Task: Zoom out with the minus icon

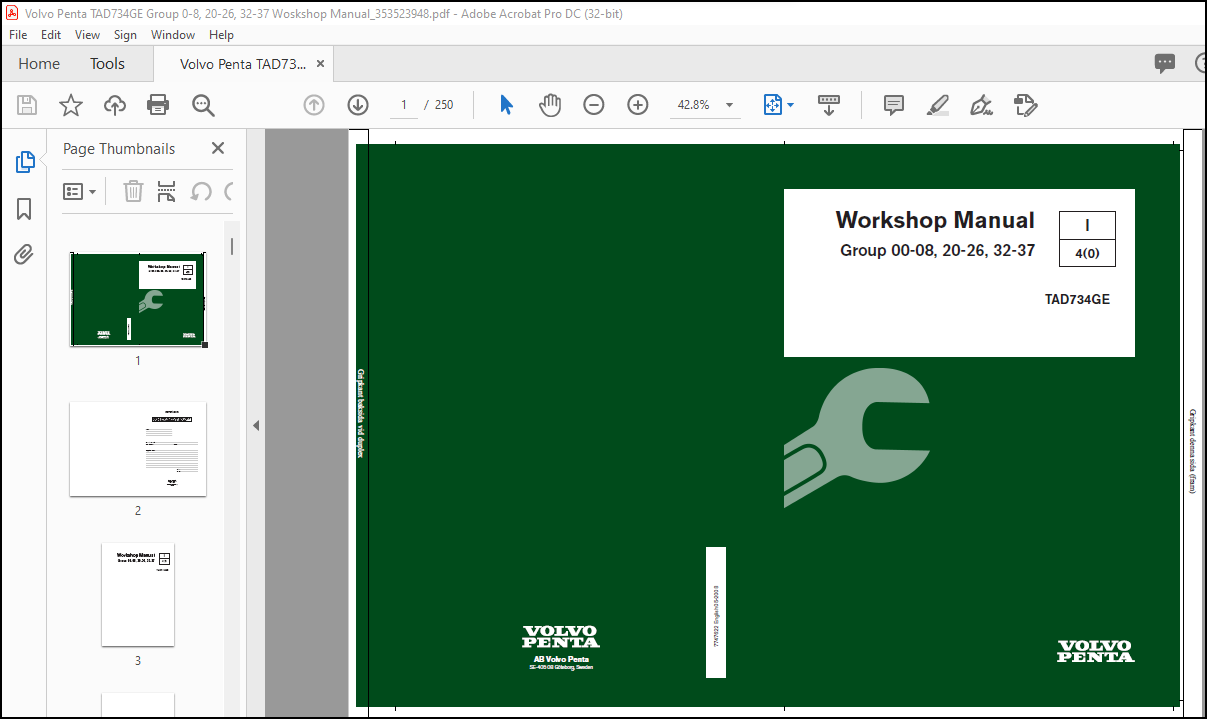Action: pos(594,105)
